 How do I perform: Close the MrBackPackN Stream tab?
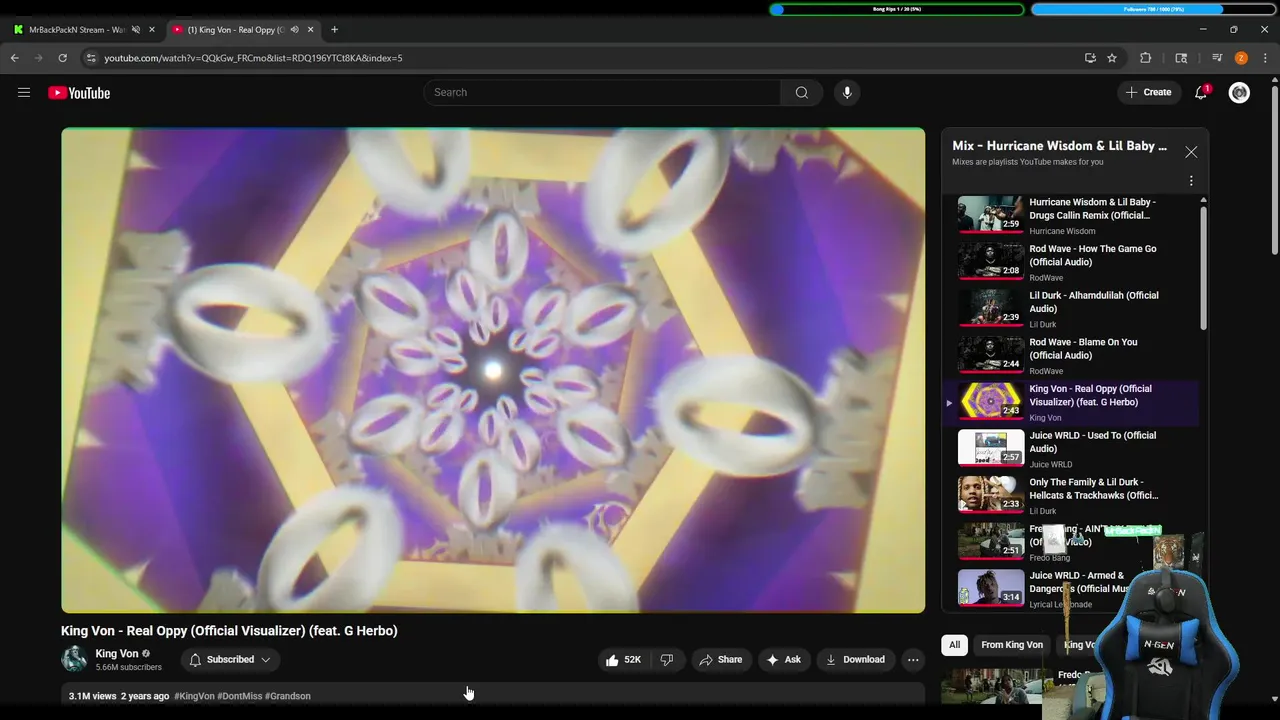152,30
